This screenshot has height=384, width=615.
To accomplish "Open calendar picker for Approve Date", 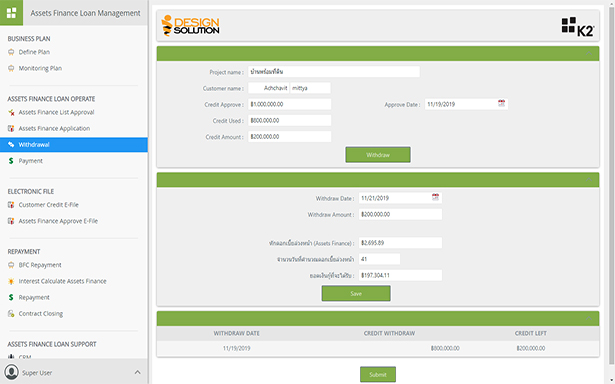I will [x=501, y=104].
